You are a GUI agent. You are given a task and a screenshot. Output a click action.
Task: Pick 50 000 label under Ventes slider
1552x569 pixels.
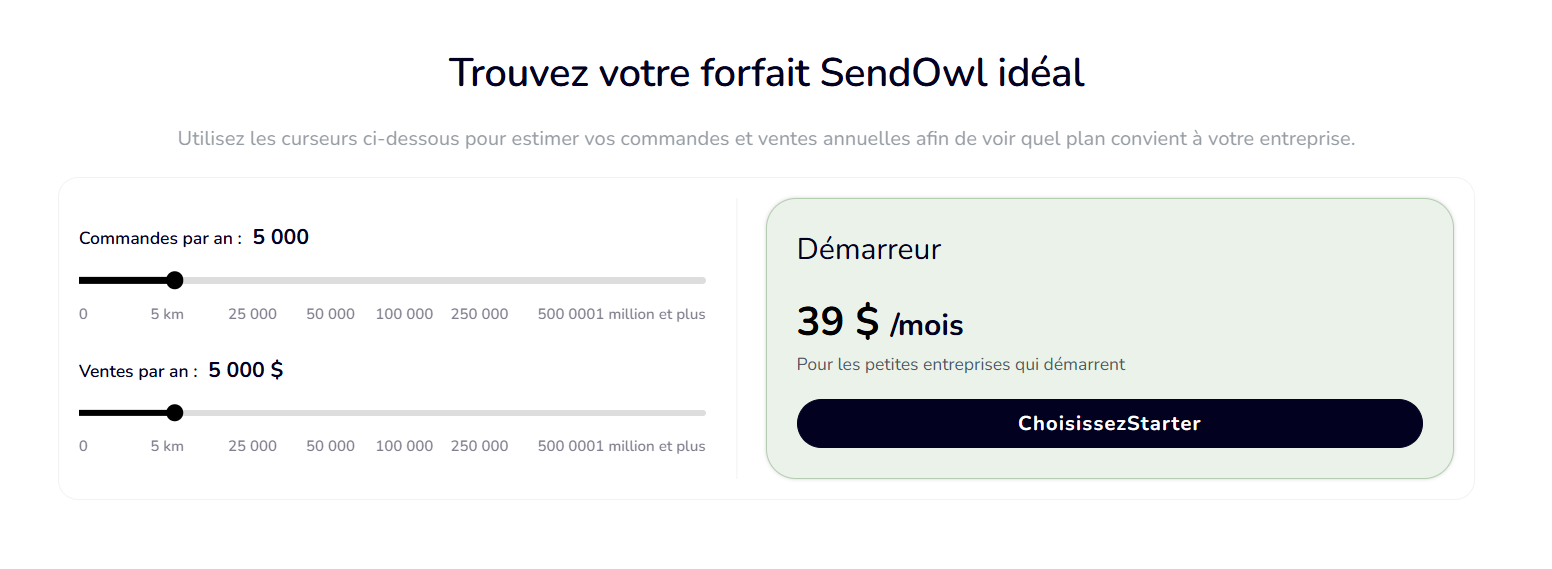330,446
